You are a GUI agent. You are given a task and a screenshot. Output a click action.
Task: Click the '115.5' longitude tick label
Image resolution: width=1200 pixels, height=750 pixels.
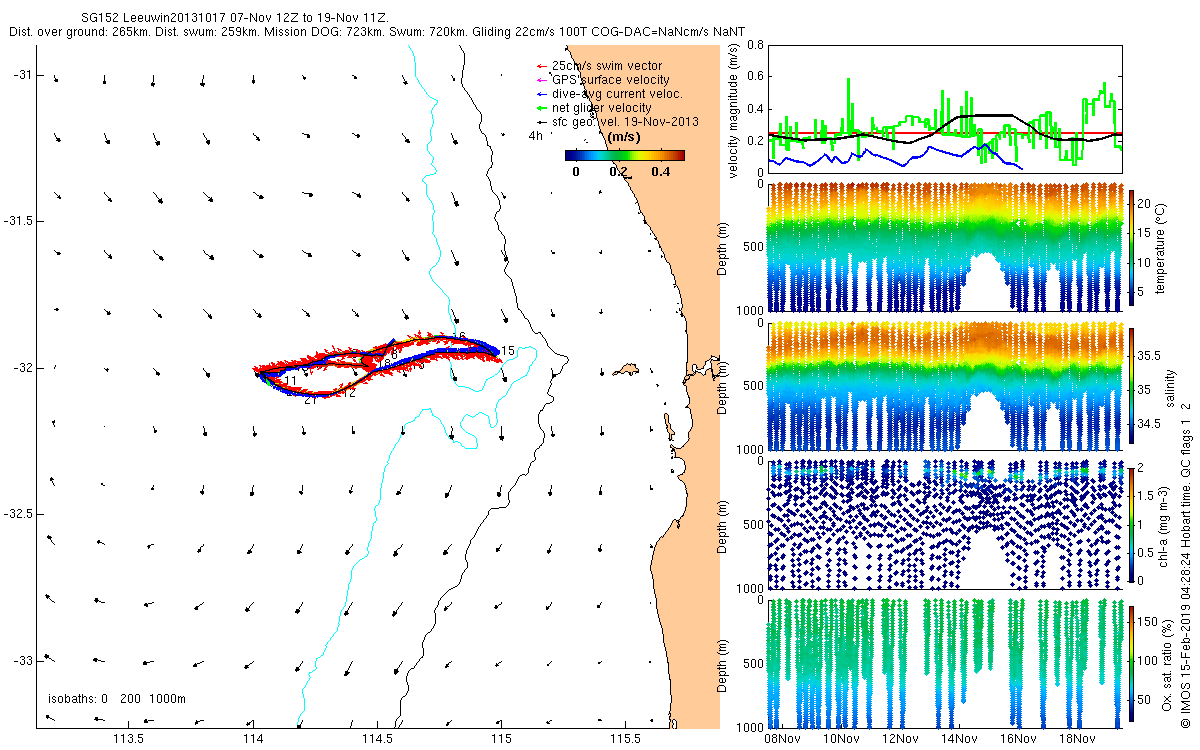click(626, 740)
